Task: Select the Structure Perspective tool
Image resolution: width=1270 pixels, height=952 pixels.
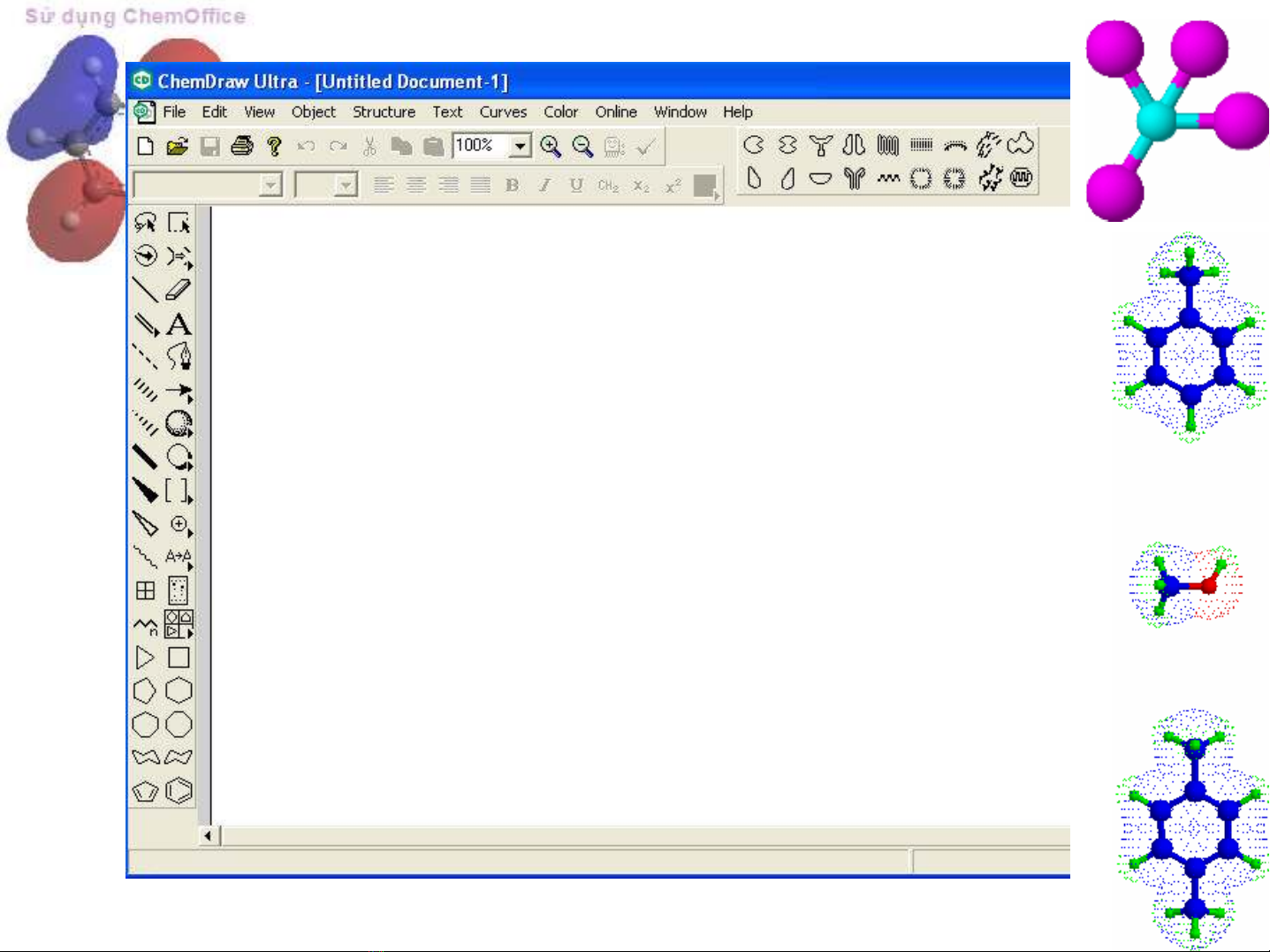Action: [145, 255]
